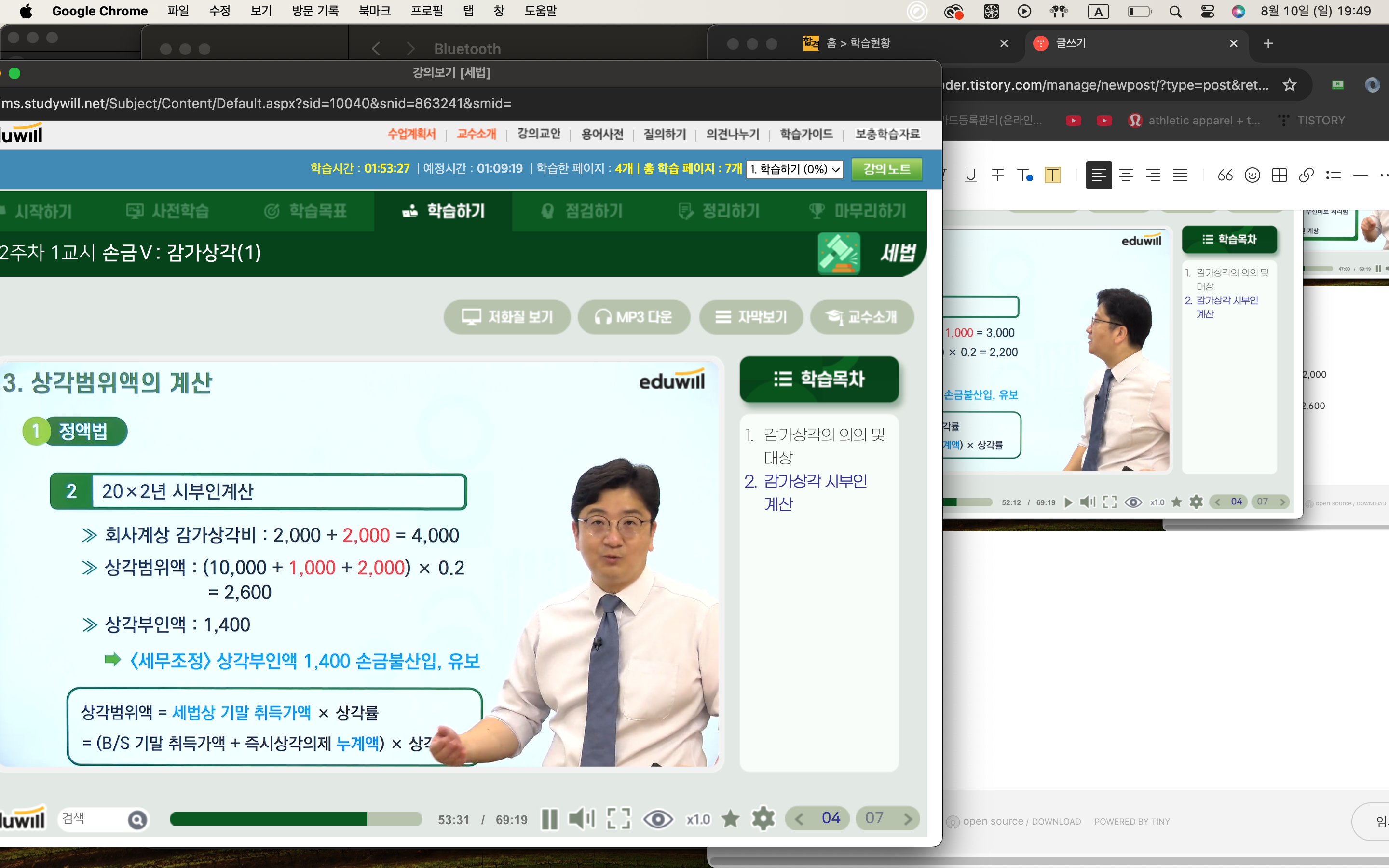Open 교수소개 rounded button under header
The width and height of the screenshot is (1389, 868).
point(862,317)
